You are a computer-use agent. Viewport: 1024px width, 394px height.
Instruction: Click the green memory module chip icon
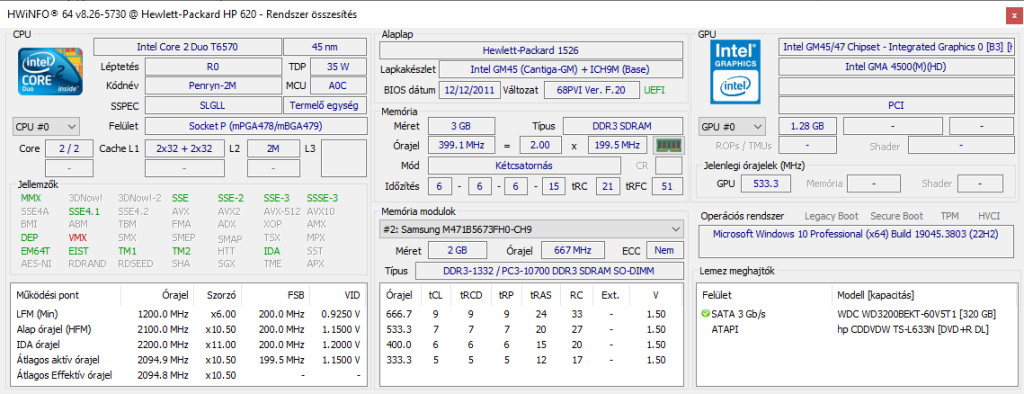tap(669, 145)
